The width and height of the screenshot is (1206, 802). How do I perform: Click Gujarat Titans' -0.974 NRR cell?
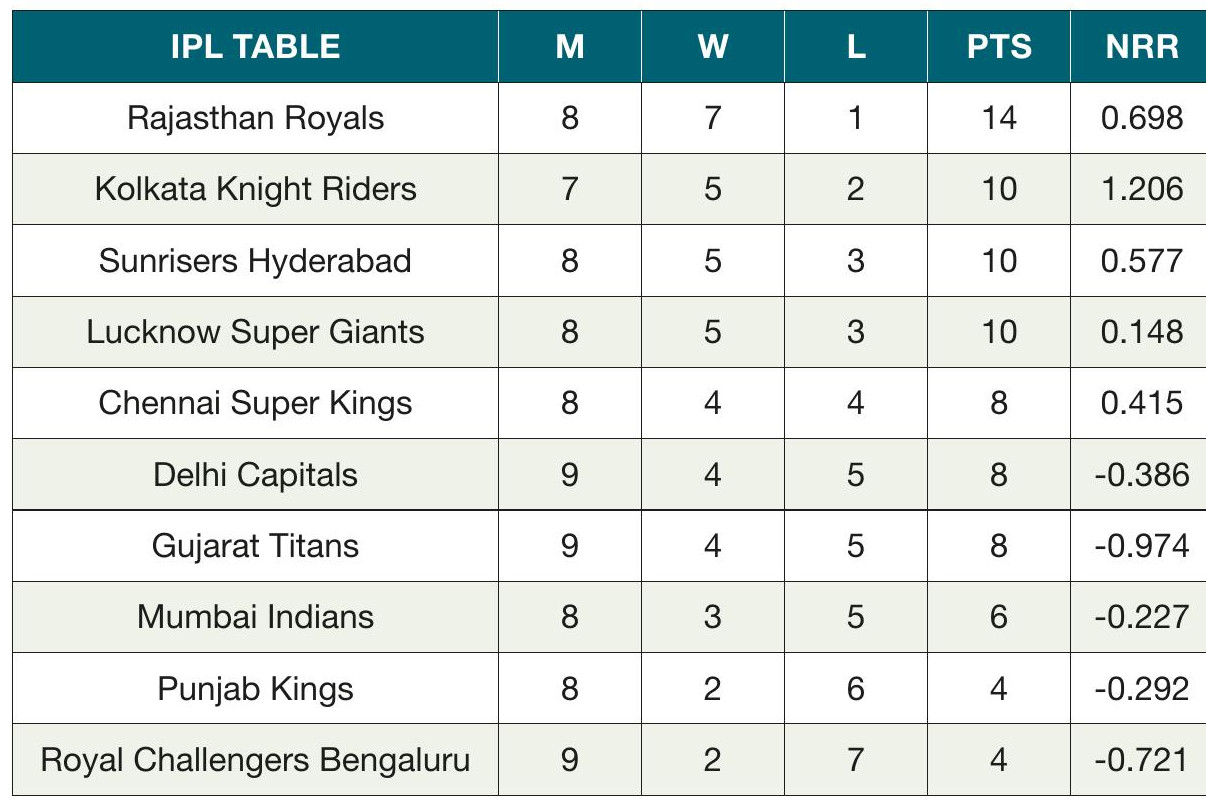(x=1142, y=546)
